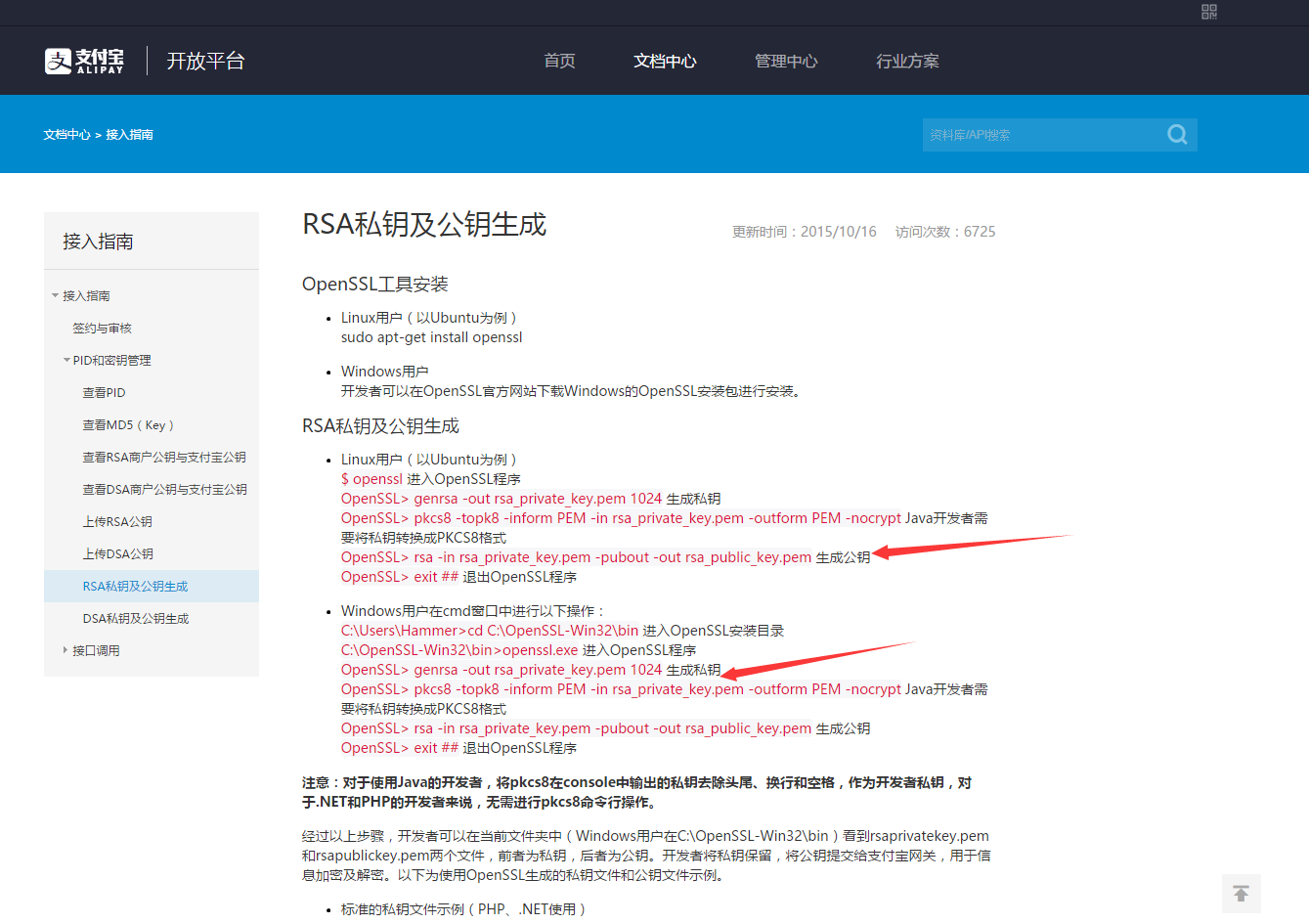Click 更新时间：2015/10/16 text
Screen dimensions: 1309x924
tap(804, 232)
